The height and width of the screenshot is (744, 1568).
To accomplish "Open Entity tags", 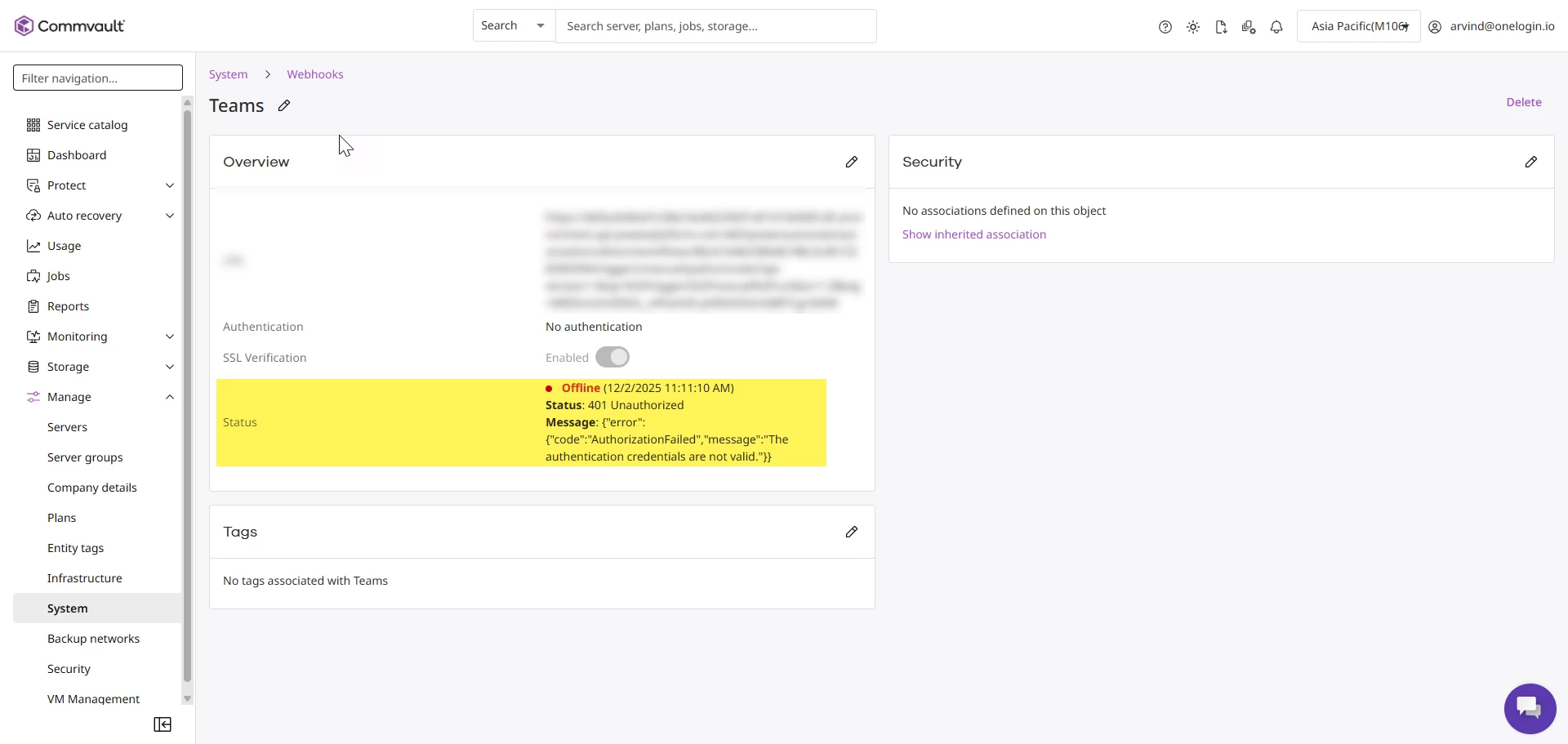I will coord(75,548).
